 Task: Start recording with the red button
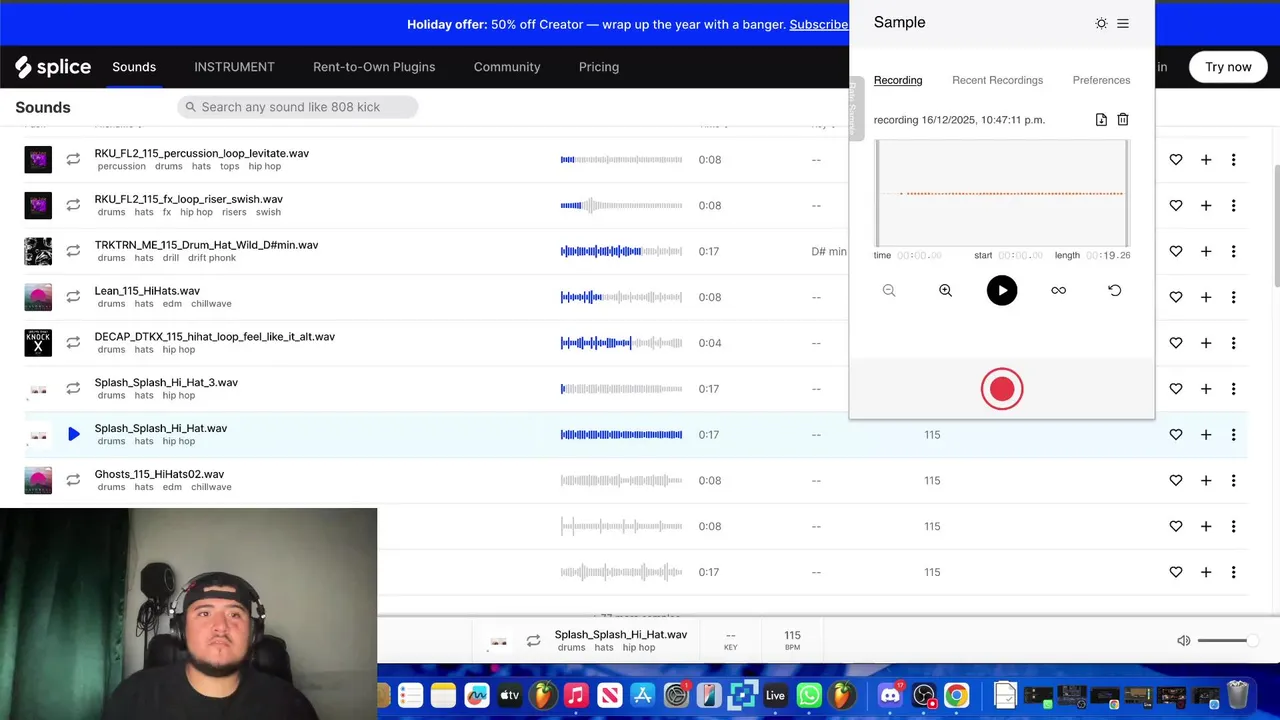click(x=1002, y=389)
